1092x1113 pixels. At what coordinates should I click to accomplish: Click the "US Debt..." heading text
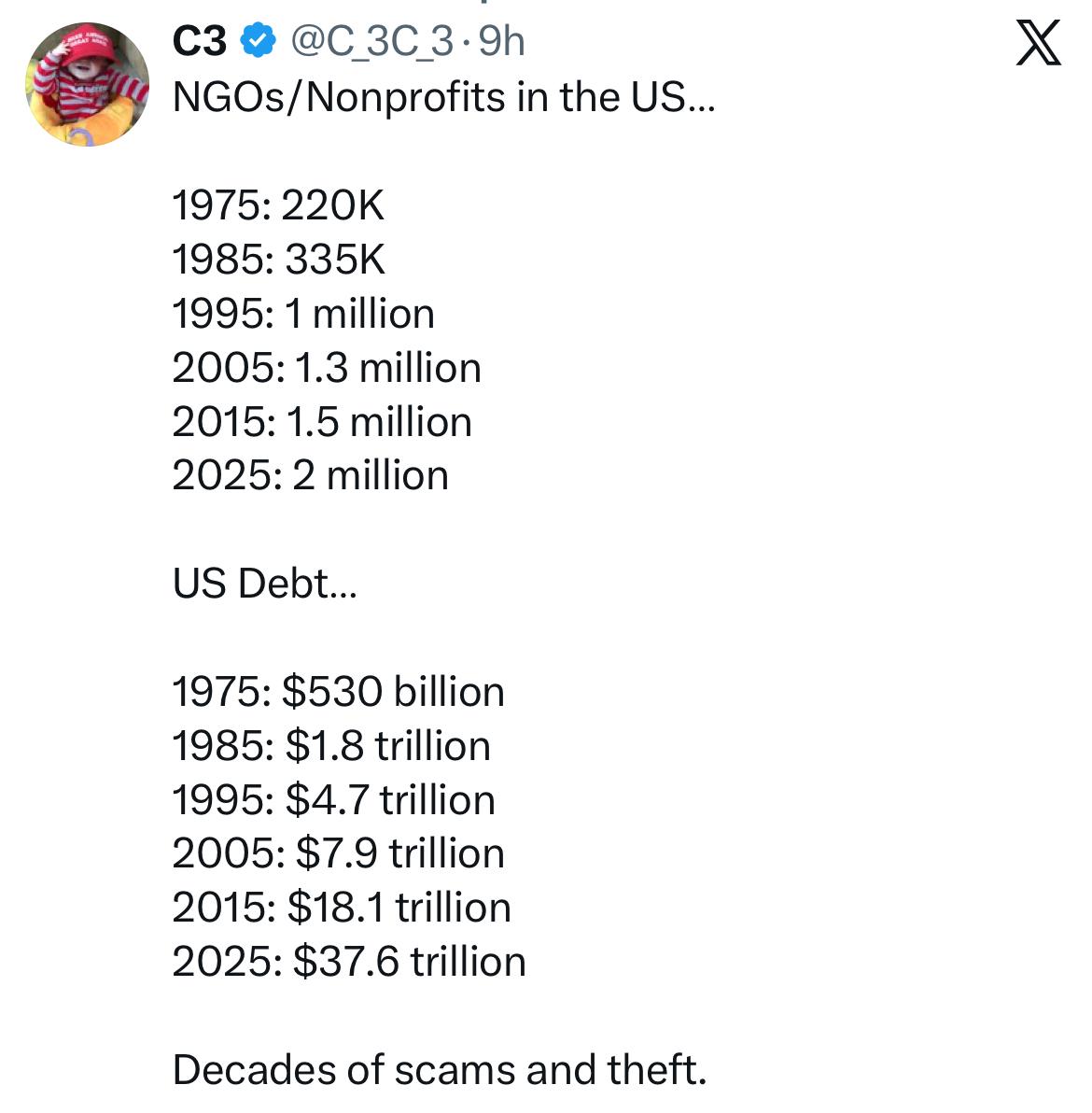tap(265, 584)
